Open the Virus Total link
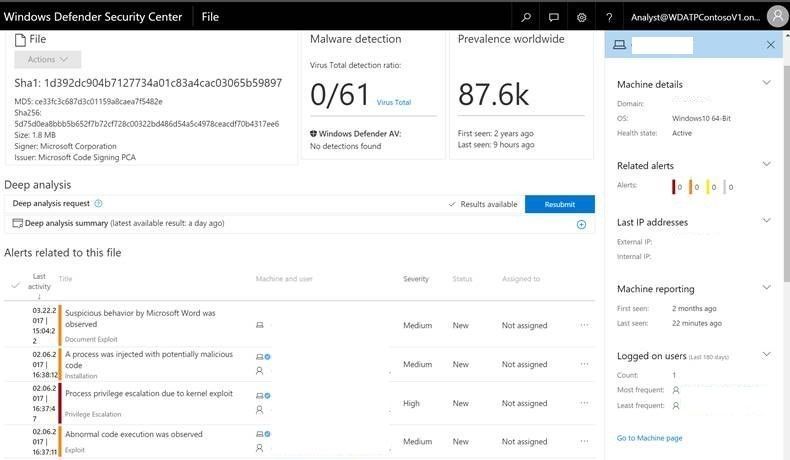790x460 pixels. click(x=393, y=102)
